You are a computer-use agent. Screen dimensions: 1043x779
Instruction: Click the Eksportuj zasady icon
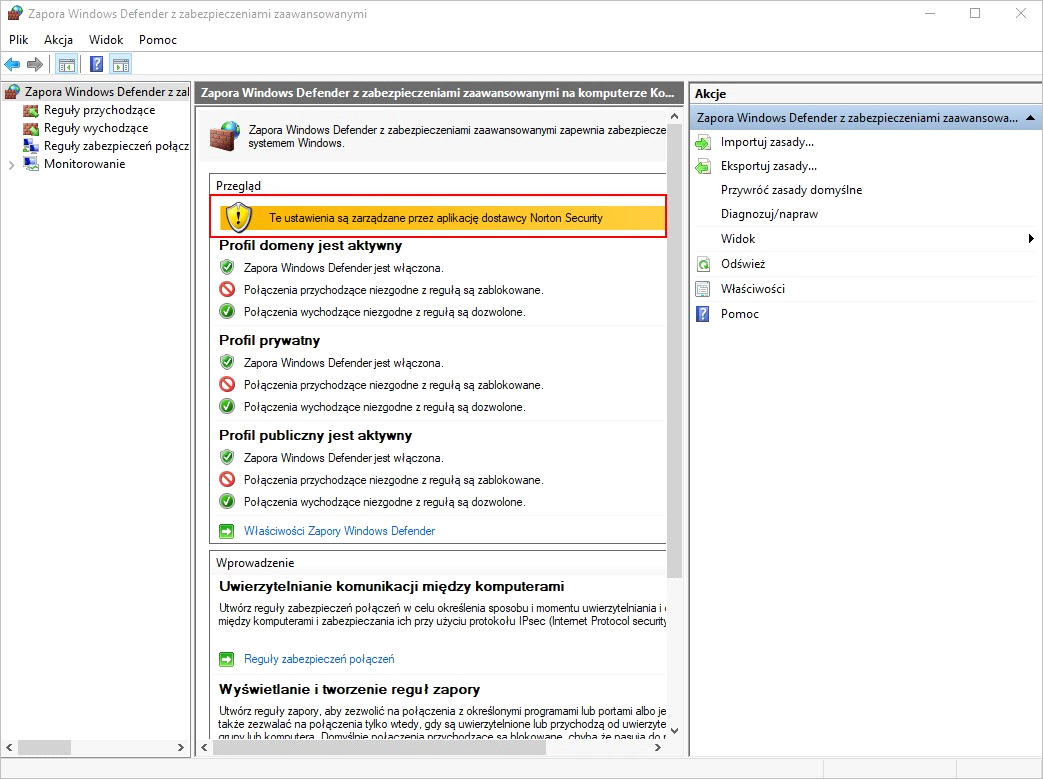(x=703, y=166)
